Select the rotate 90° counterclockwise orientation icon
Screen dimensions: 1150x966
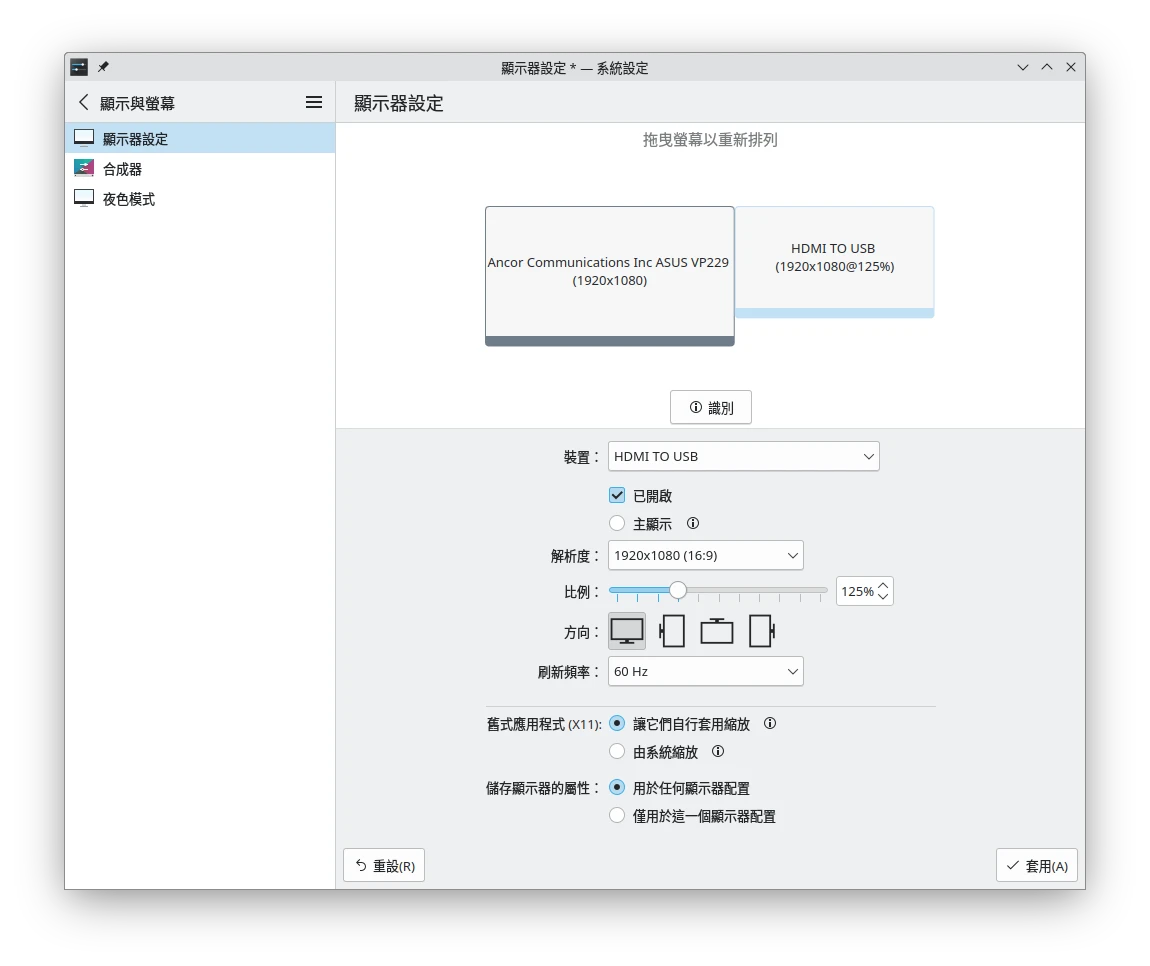[762, 631]
